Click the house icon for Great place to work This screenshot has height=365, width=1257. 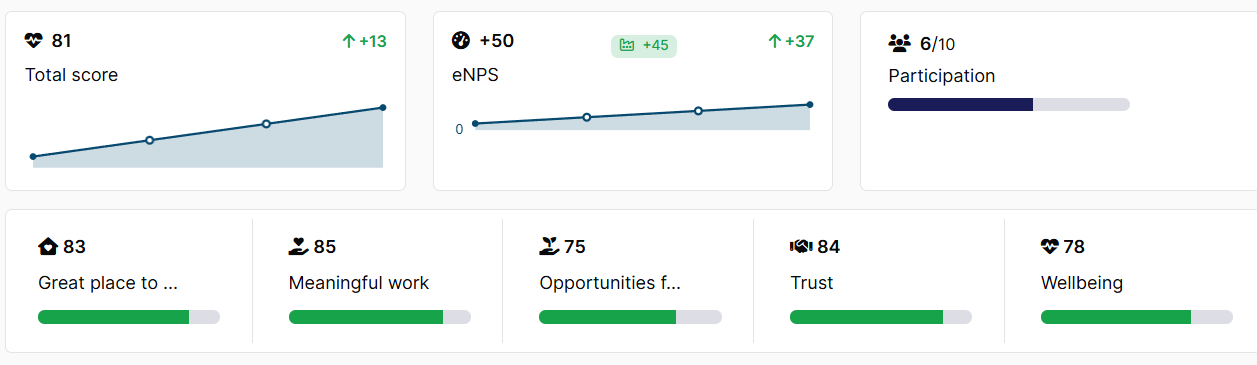[47, 247]
